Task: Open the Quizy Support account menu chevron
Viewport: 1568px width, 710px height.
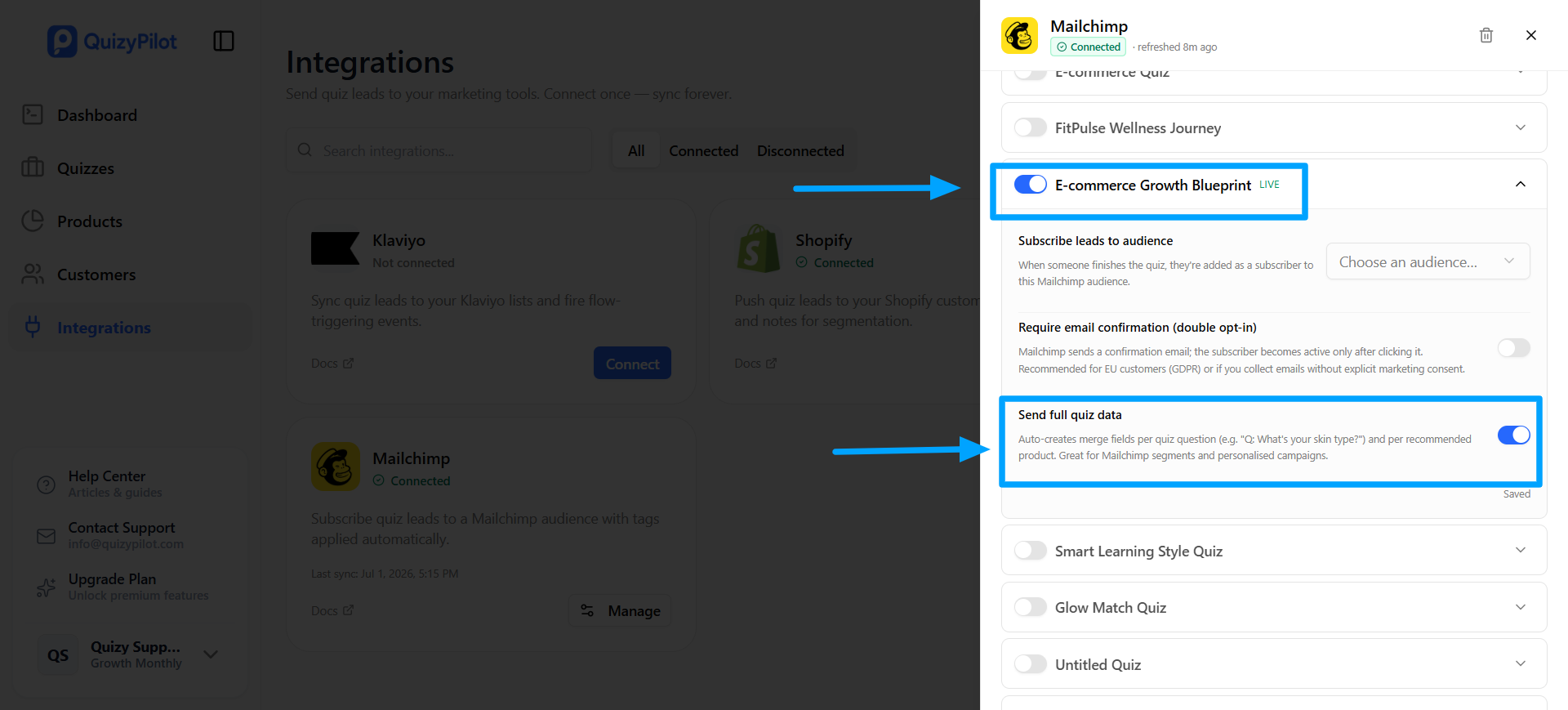Action: [x=211, y=654]
